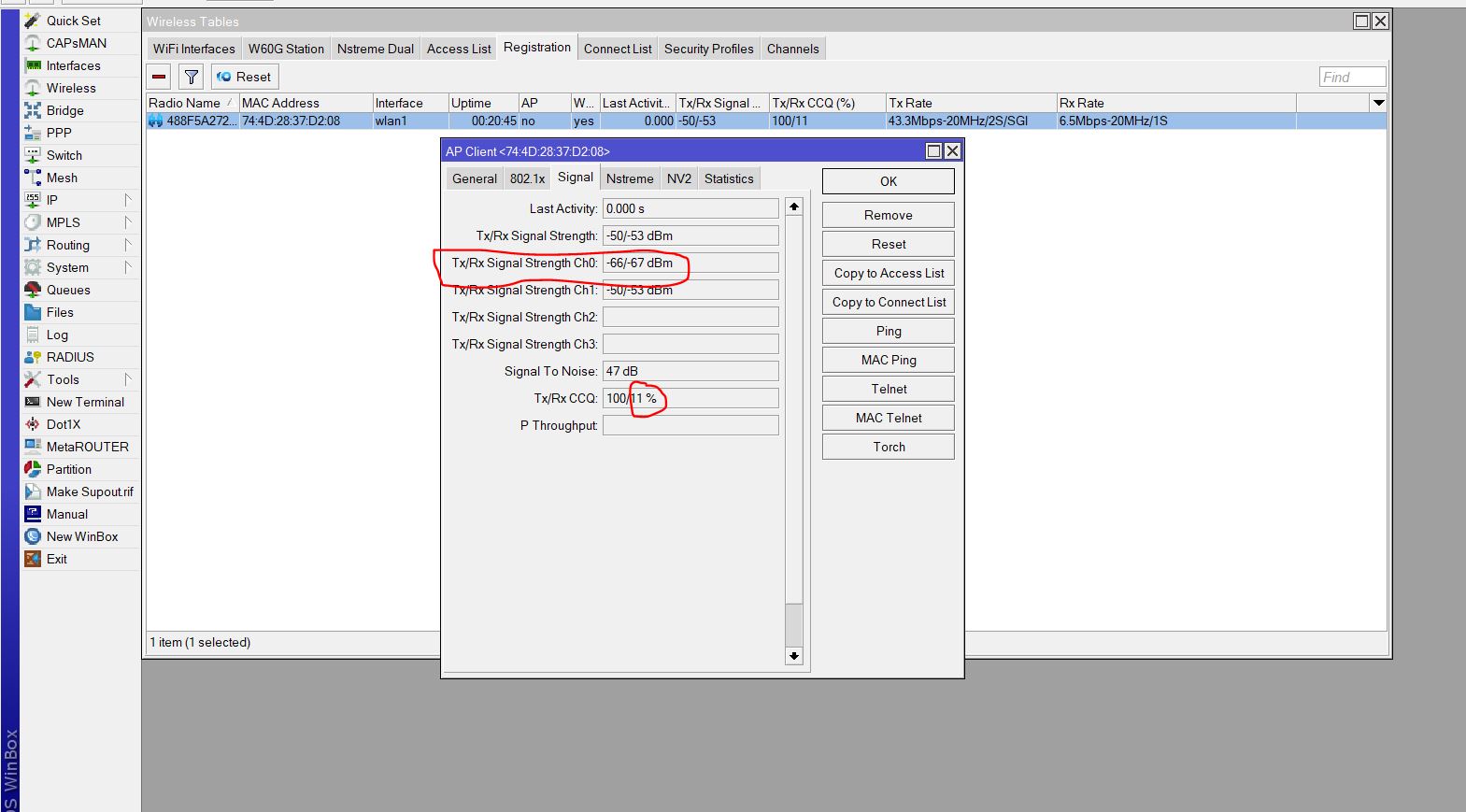Open the MPLS icon
This screenshot has width=1466, height=812.
coord(33,222)
